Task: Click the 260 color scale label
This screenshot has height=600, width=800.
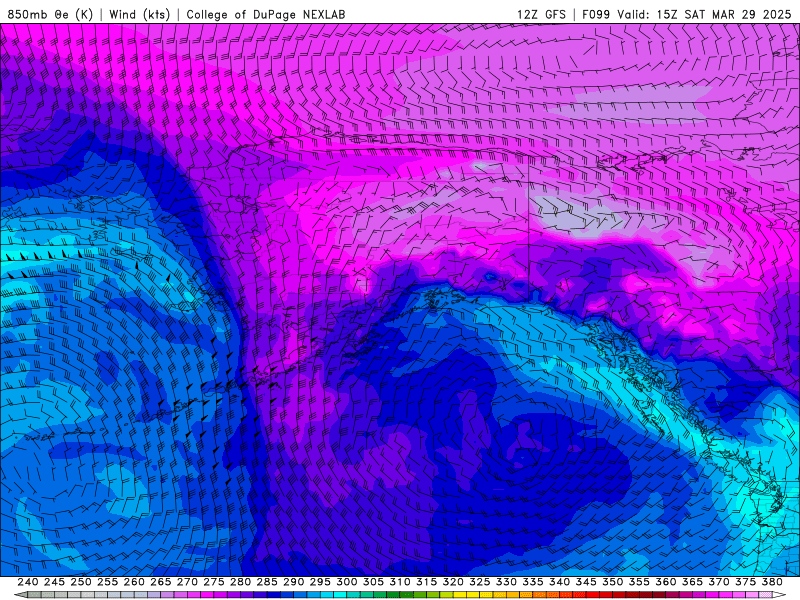Action: (x=134, y=582)
